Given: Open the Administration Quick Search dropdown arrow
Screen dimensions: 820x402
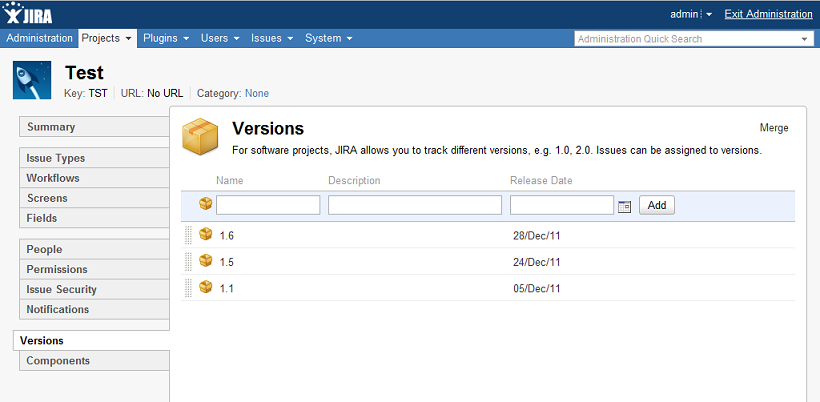Looking at the screenshot, I should (804, 39).
